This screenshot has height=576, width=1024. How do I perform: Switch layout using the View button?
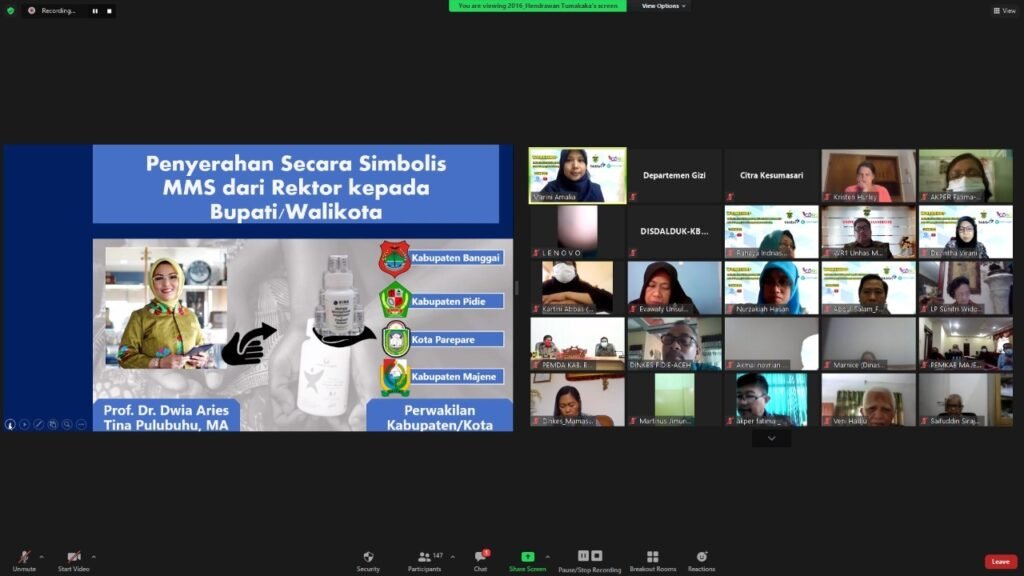click(1004, 11)
